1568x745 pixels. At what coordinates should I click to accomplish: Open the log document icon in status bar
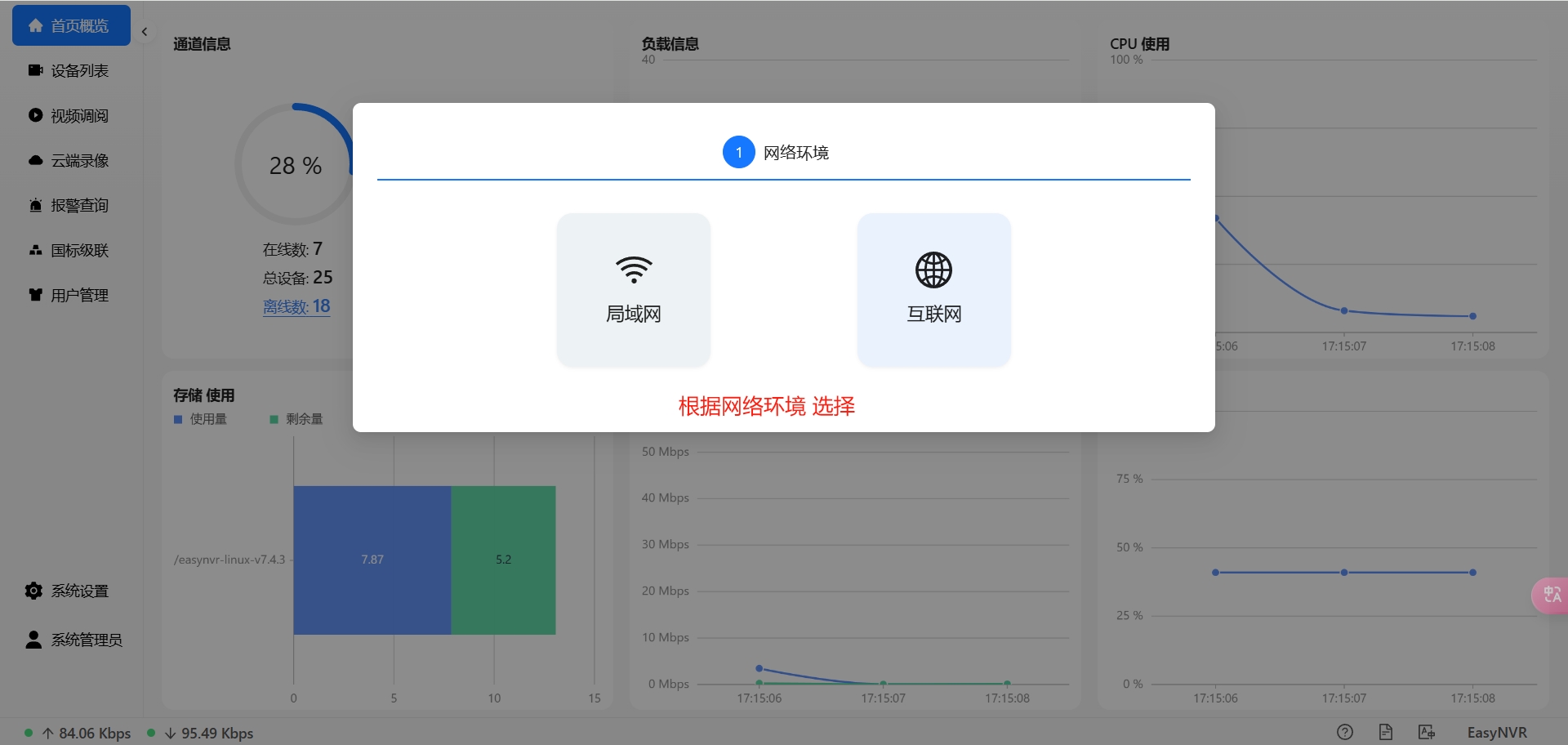pos(1386,732)
